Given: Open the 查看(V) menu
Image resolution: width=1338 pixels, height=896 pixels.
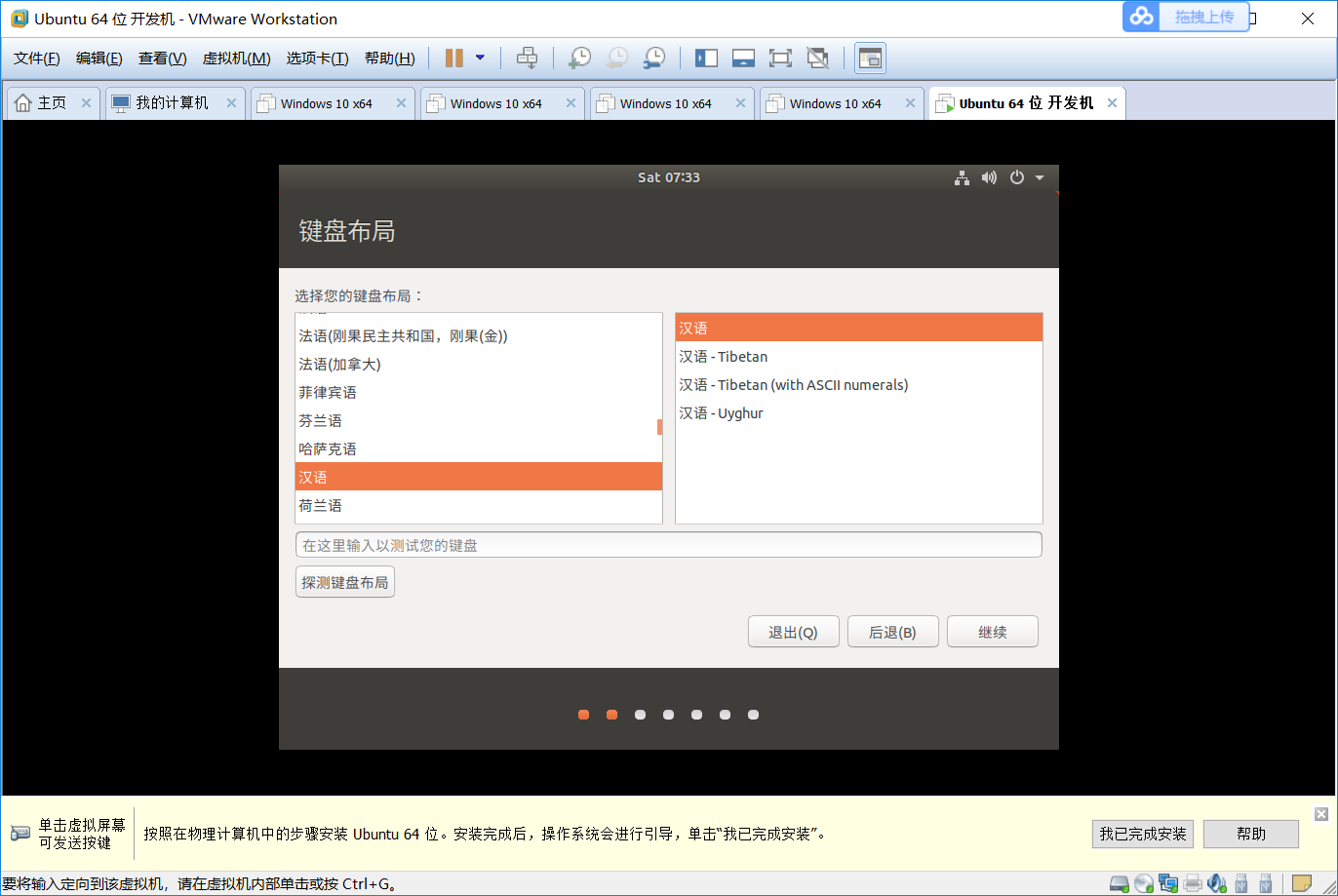Looking at the screenshot, I should 162,58.
